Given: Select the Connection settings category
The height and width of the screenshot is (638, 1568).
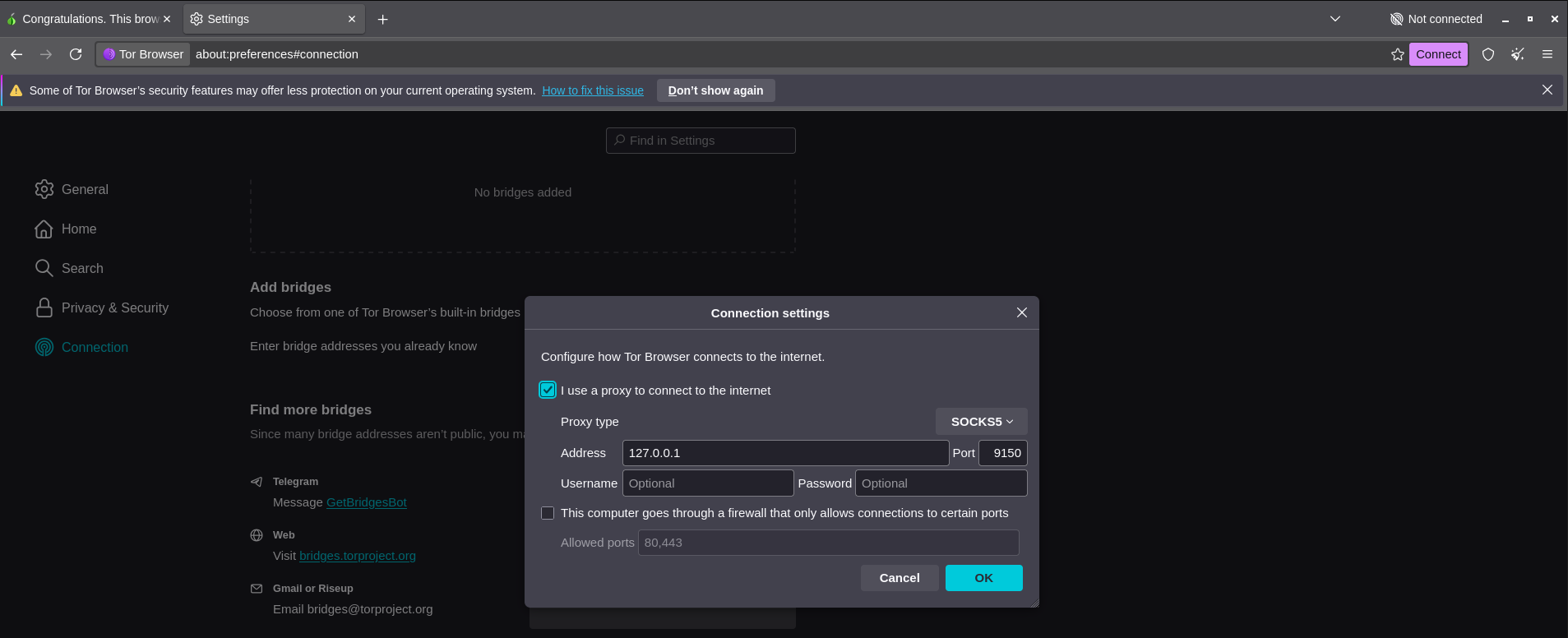Looking at the screenshot, I should pyautogui.click(x=81, y=347).
